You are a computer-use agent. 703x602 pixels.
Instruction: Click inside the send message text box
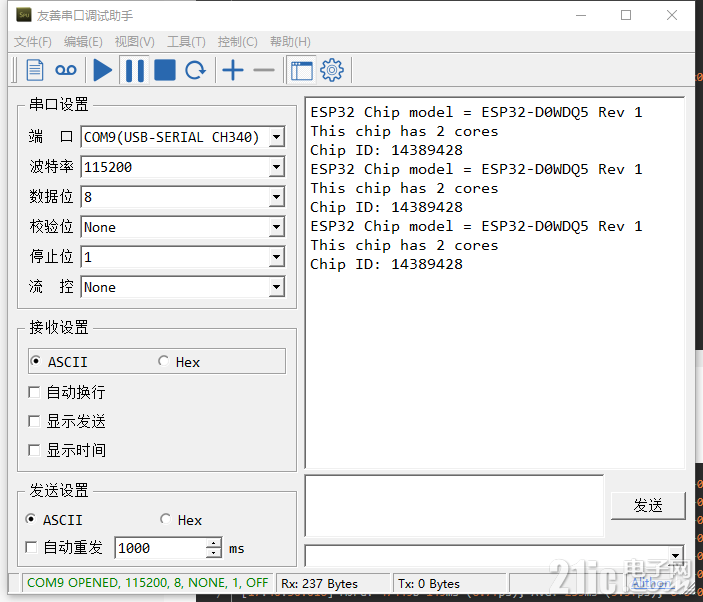pyautogui.click(x=454, y=506)
